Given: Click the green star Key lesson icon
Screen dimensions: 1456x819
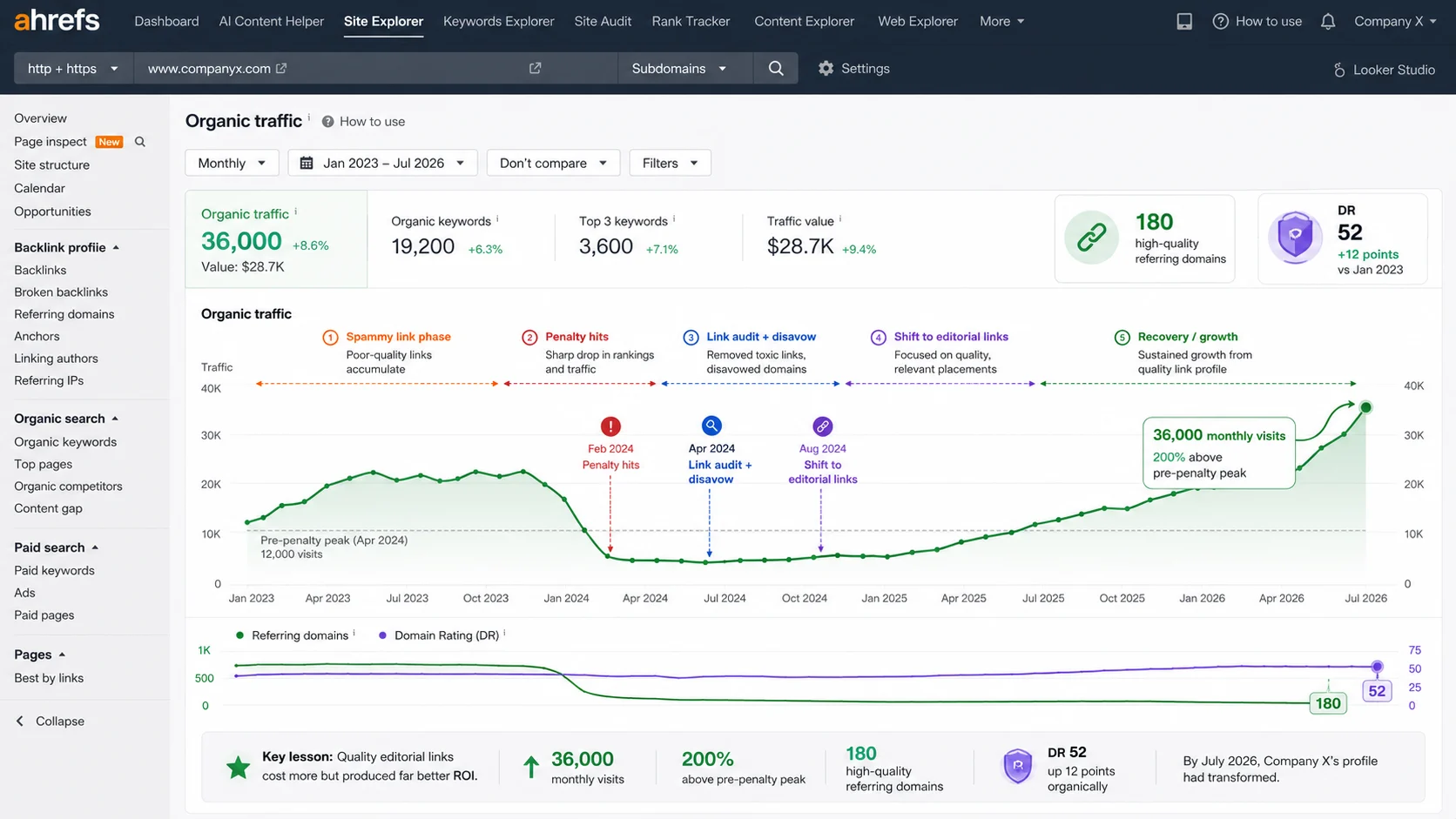Looking at the screenshot, I should click(x=238, y=767).
